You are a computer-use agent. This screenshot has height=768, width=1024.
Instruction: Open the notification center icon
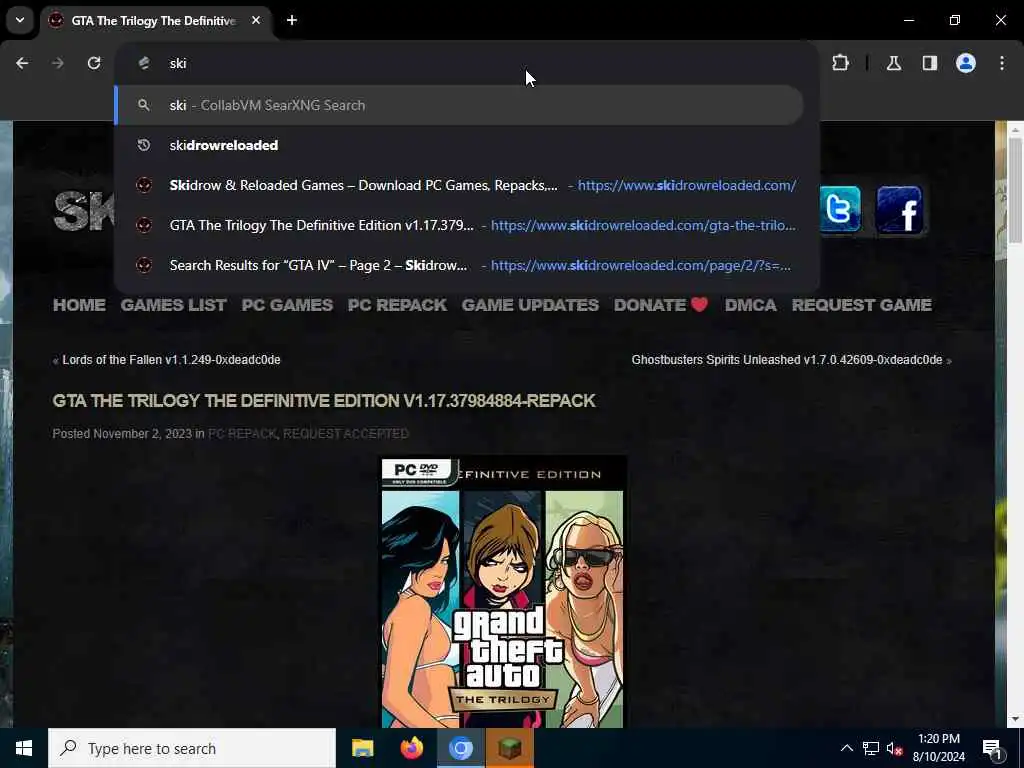[993, 748]
